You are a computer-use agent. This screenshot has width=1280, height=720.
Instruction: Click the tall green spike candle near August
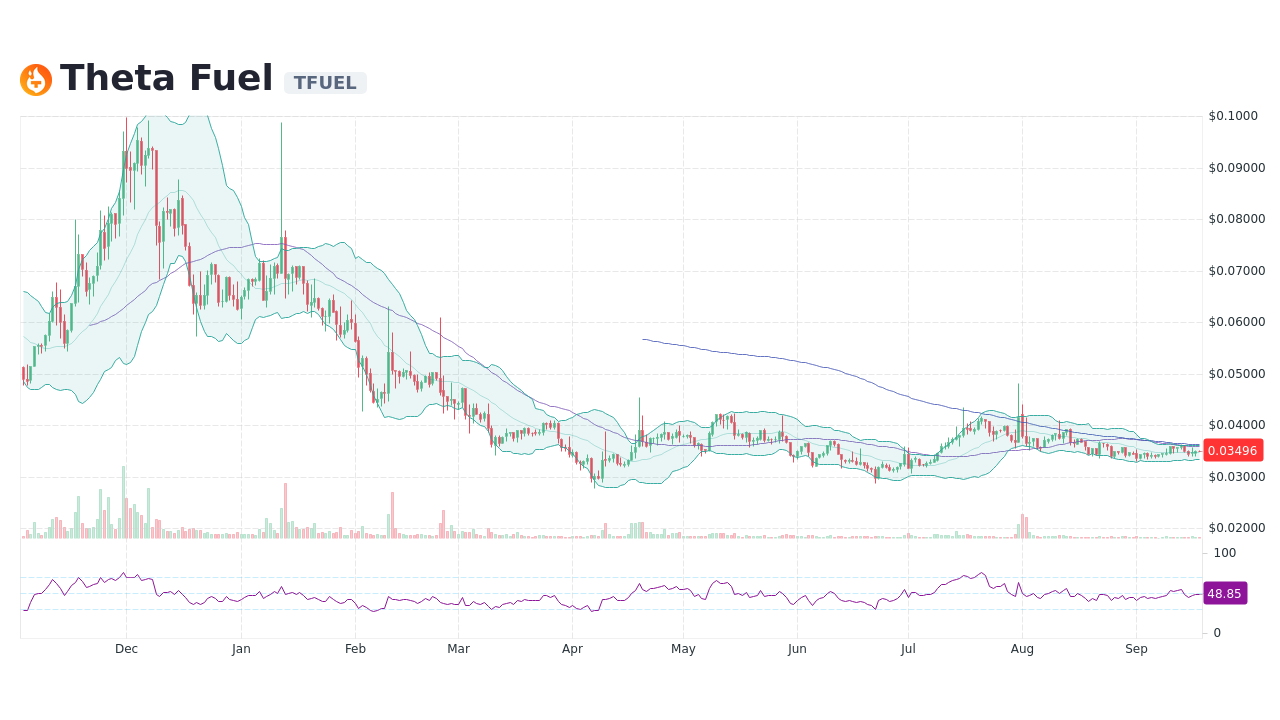[1019, 410]
